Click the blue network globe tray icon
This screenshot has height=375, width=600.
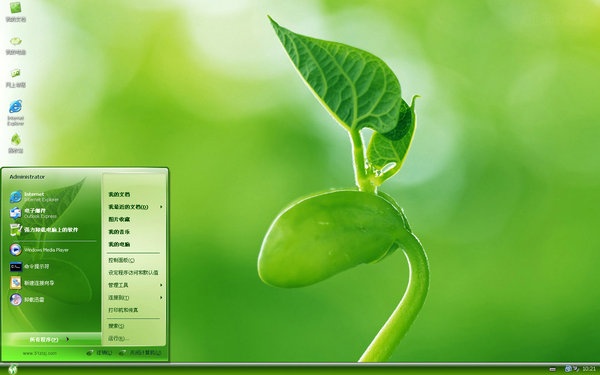[x=569, y=368]
